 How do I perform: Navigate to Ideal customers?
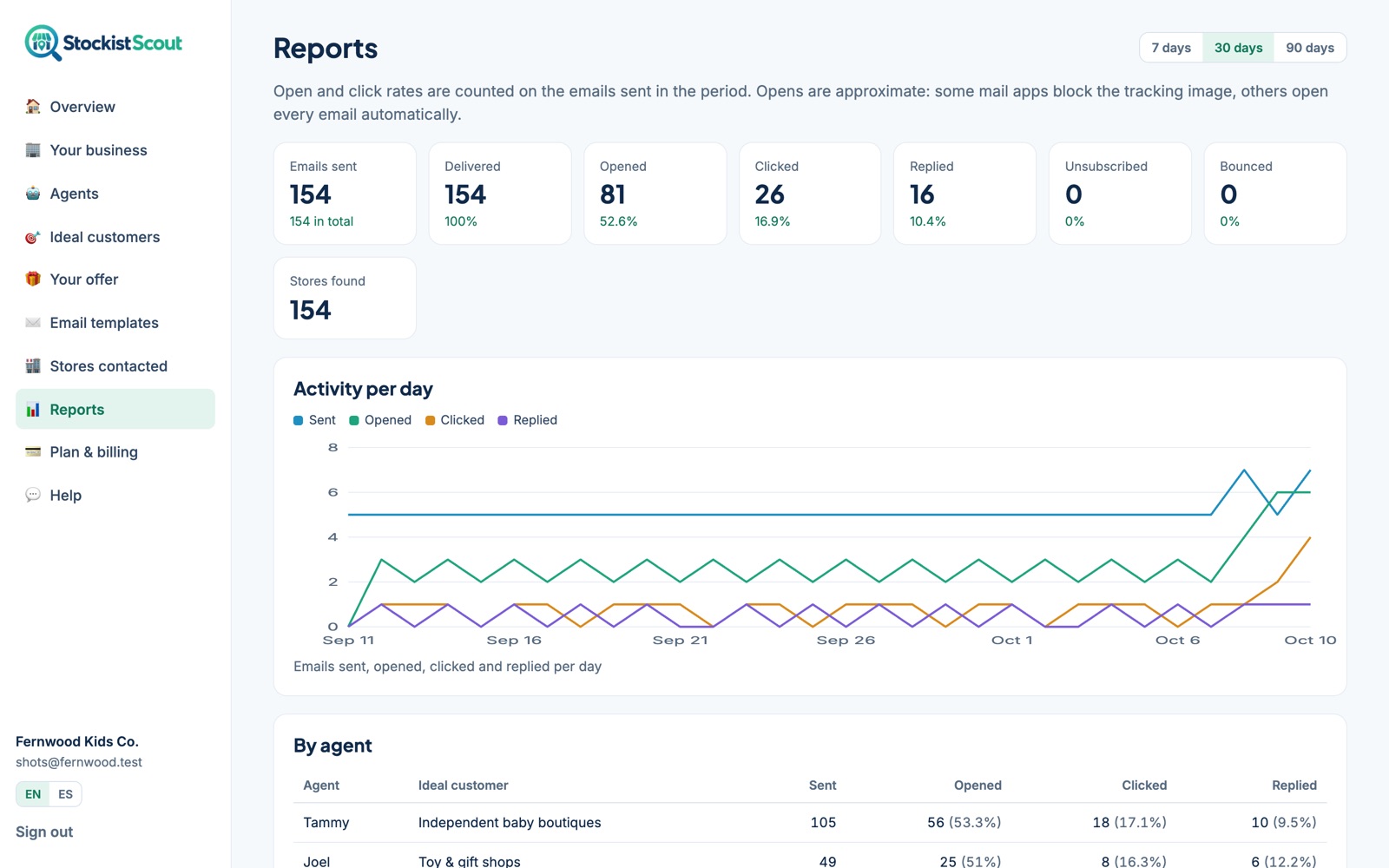pos(115,237)
